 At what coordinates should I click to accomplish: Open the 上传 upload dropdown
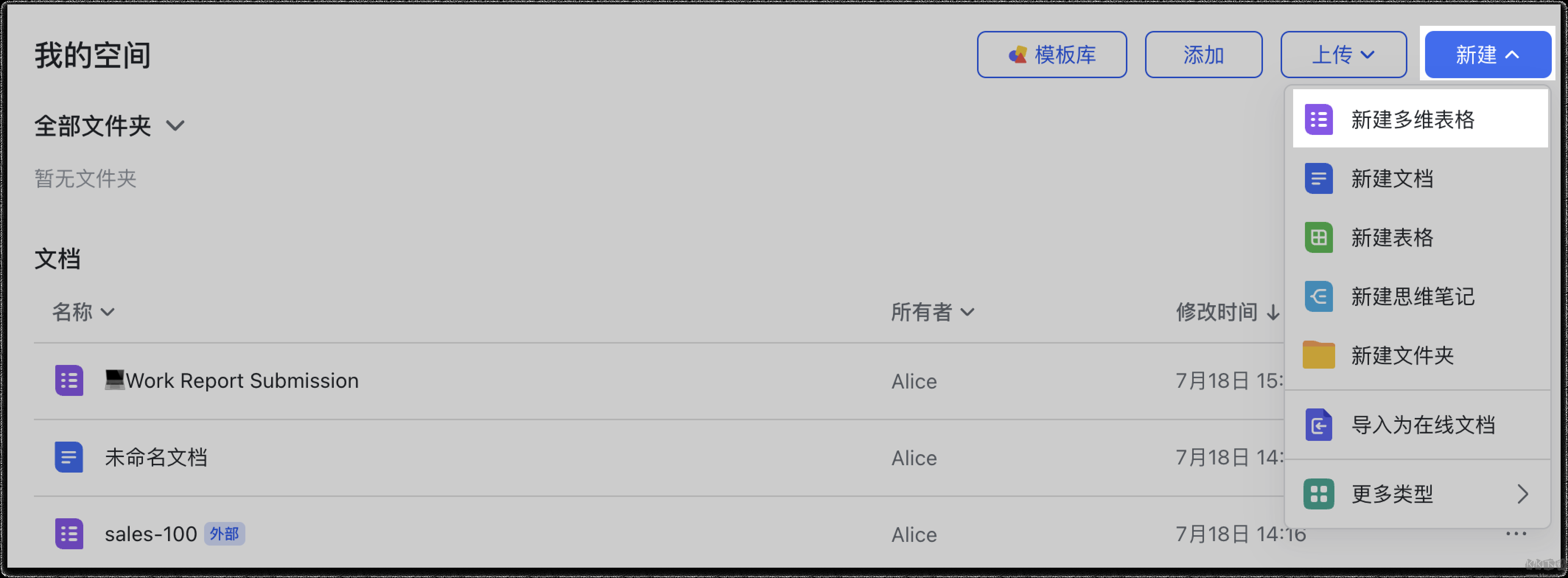(x=1343, y=55)
